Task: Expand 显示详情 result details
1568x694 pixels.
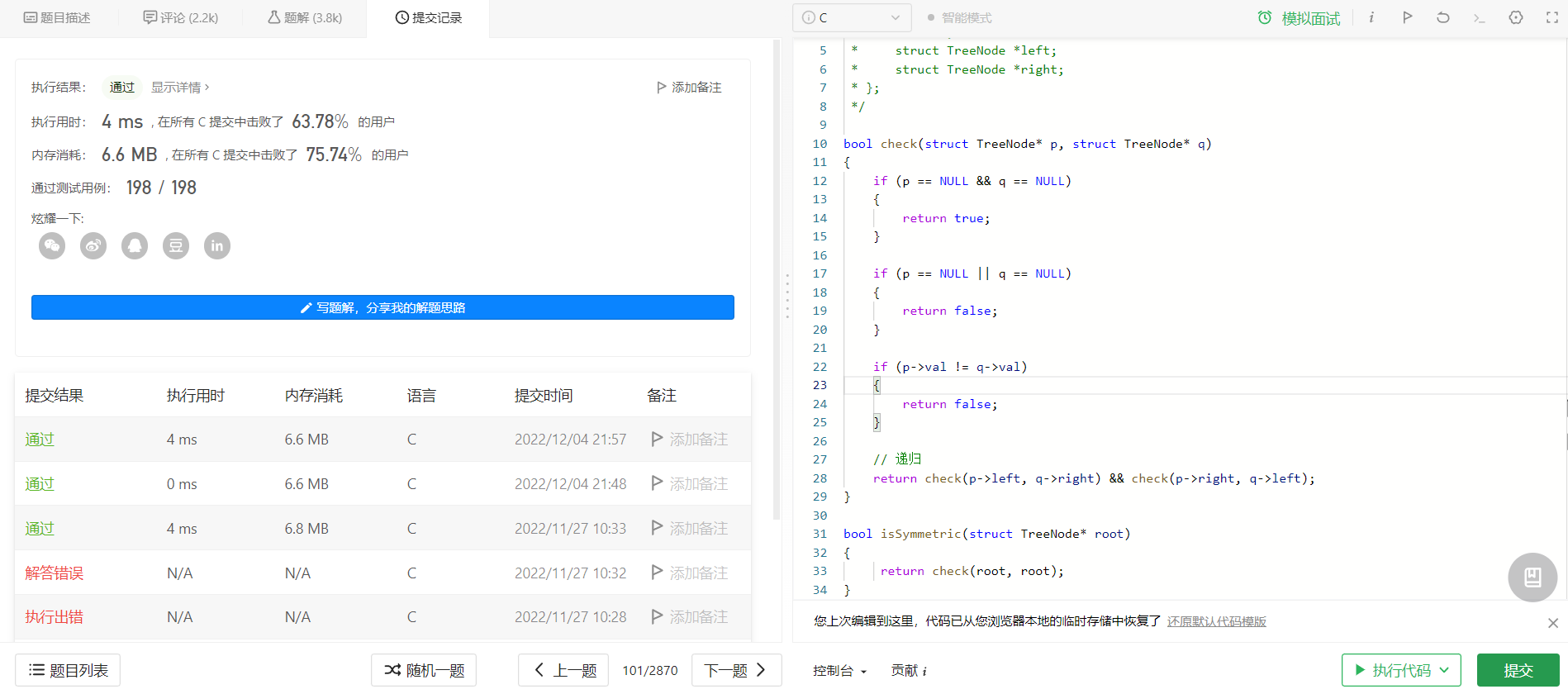Action: (180, 87)
